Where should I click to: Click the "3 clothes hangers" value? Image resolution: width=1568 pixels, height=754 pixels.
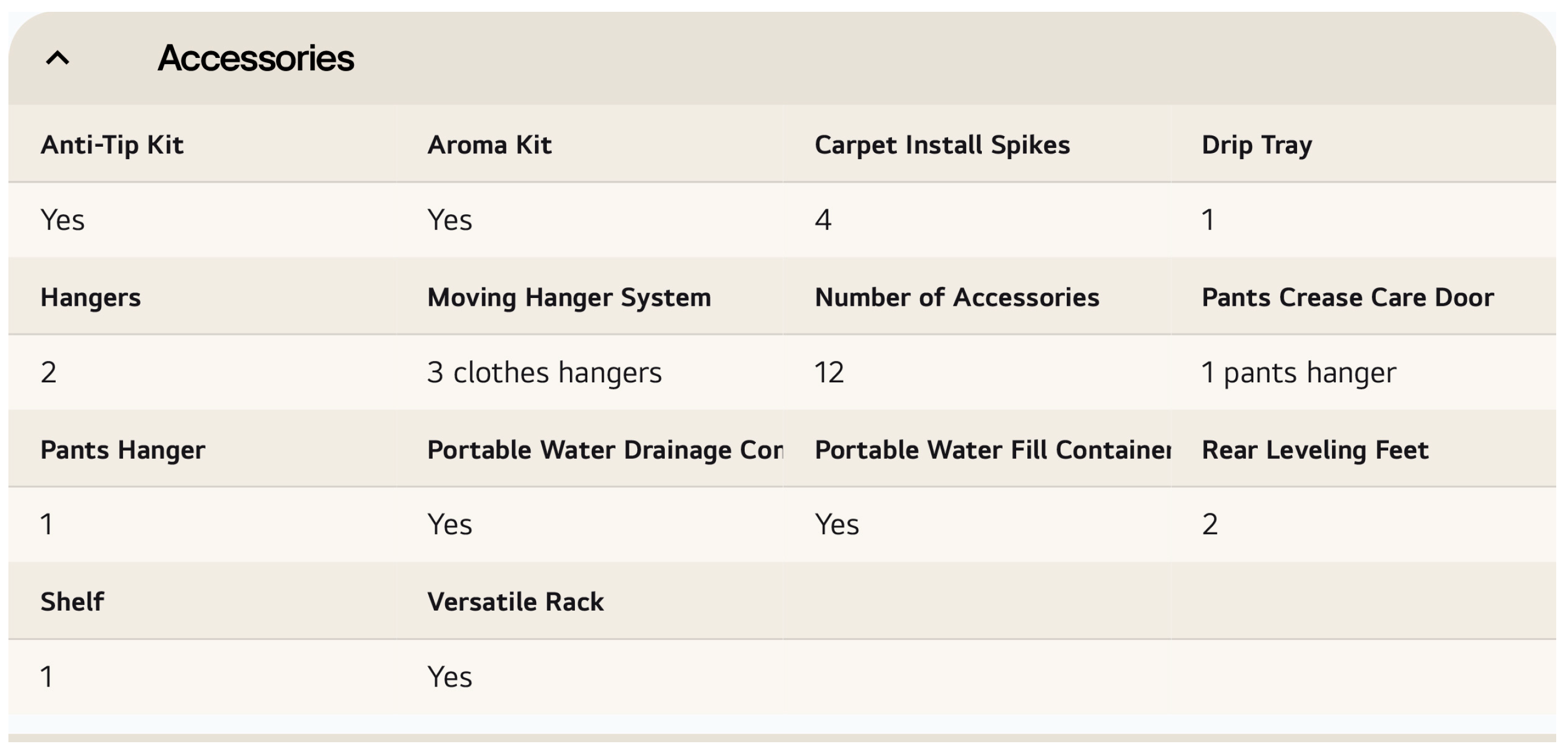544,372
